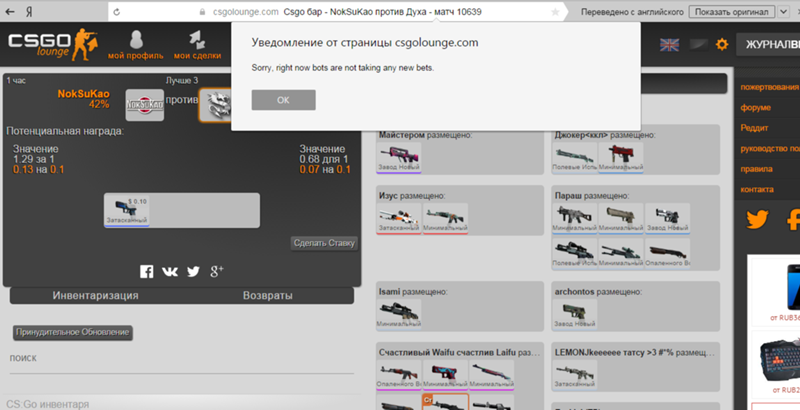Click Изус's white-orange rifle skin
Screen dimensions: 800x410
399,218
